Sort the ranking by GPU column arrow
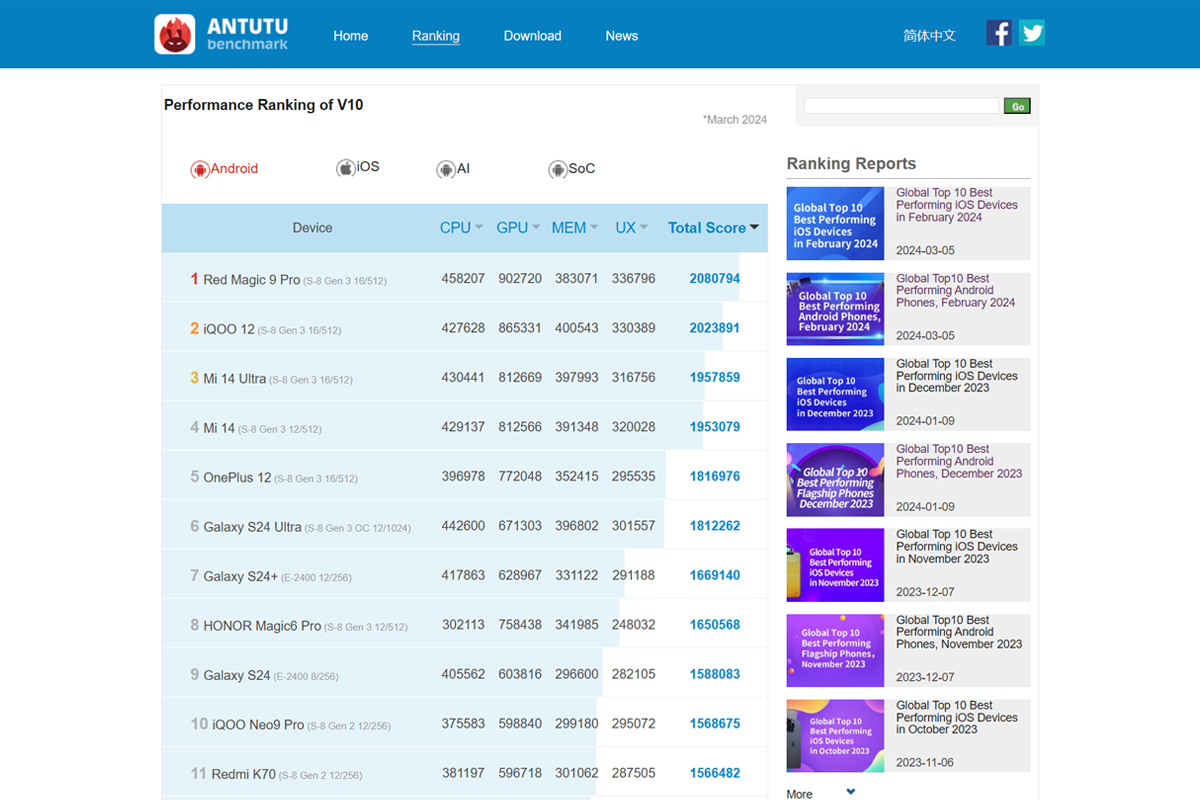The height and width of the screenshot is (800, 1200). coord(536,228)
